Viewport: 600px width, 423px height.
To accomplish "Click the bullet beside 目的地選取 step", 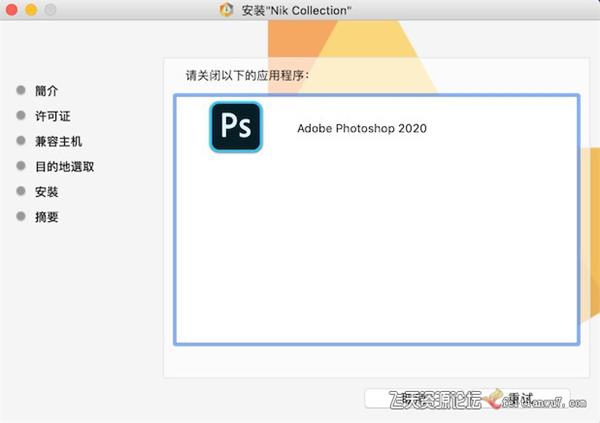I will click(21, 166).
